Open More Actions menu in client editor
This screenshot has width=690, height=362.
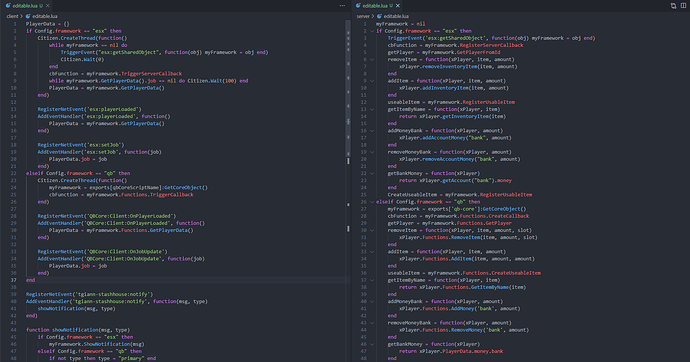[342, 5]
